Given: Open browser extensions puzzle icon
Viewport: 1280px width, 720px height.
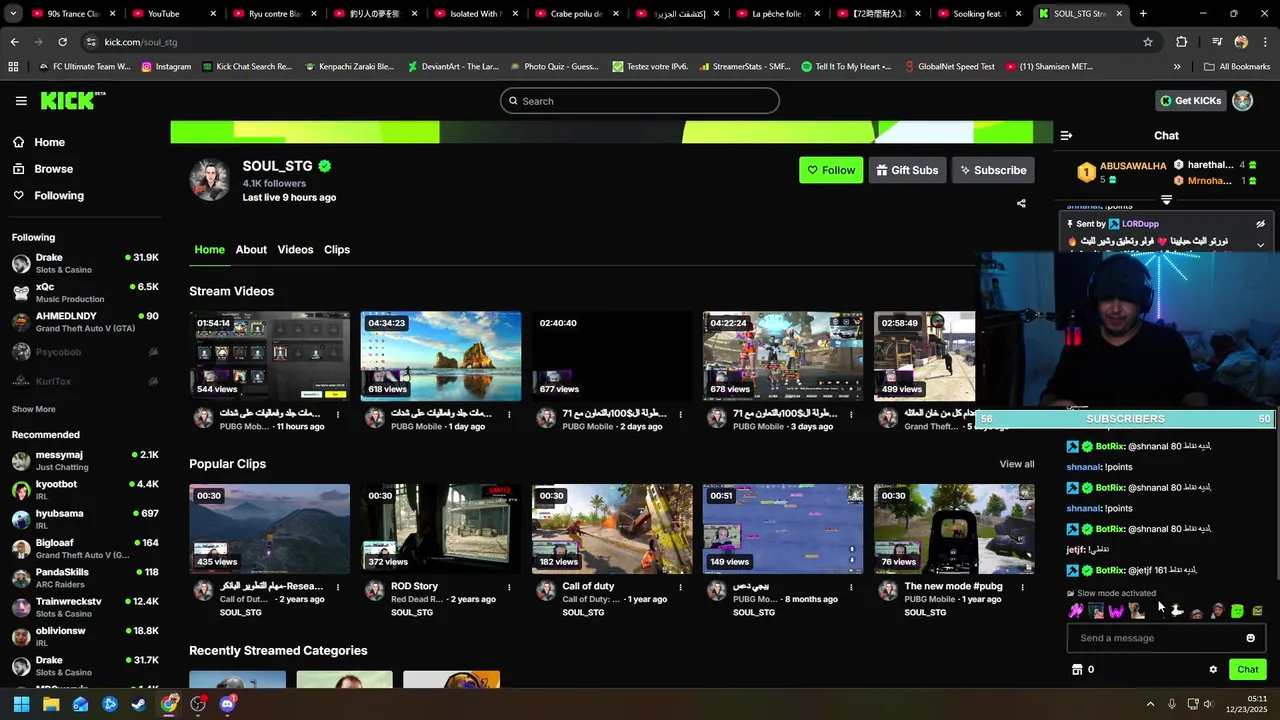Looking at the screenshot, I should [x=1181, y=42].
